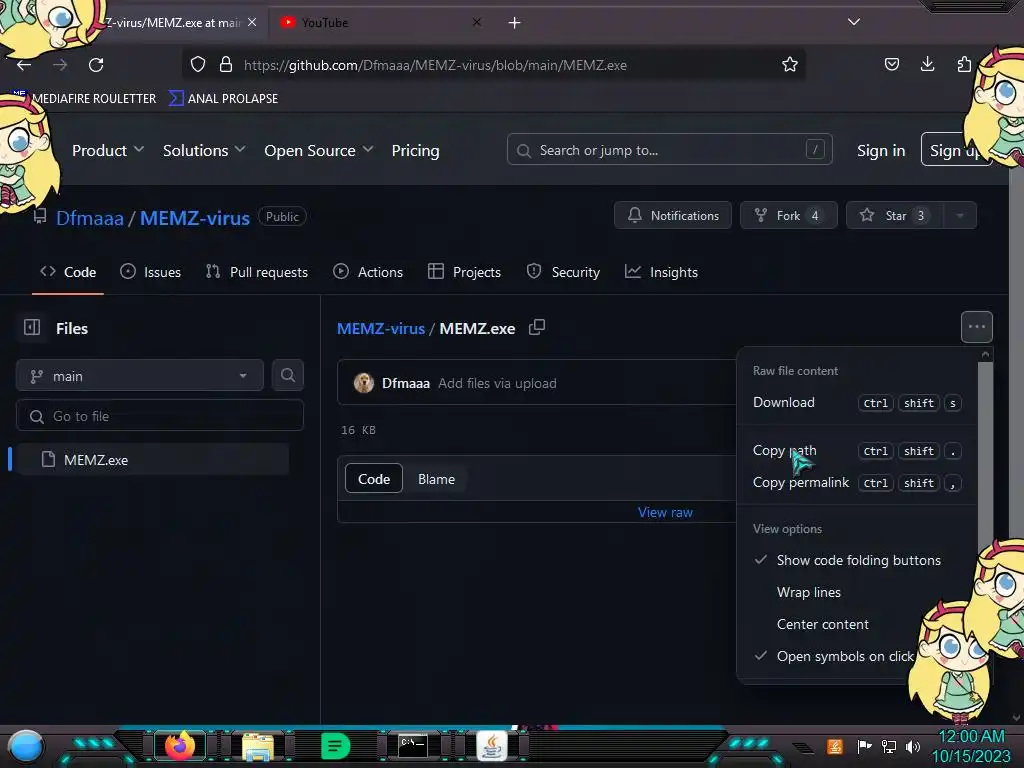Choose Download from the file menu
Screen dimensions: 1024x768
click(x=857, y=402)
